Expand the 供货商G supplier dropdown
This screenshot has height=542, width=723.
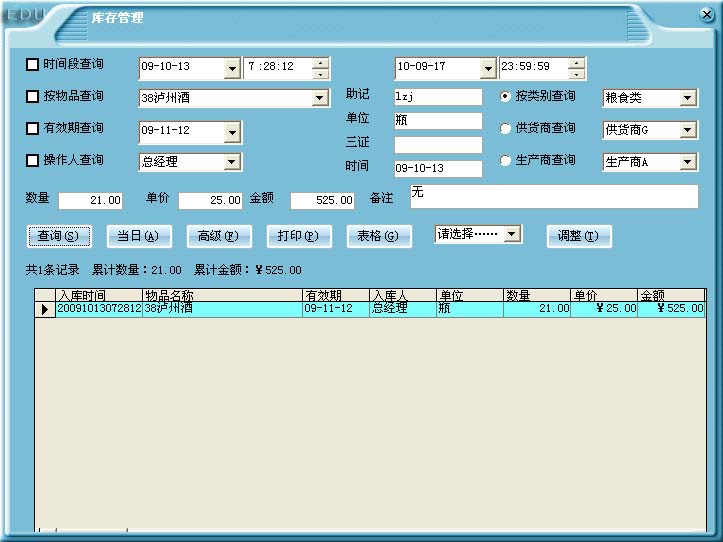(687, 130)
